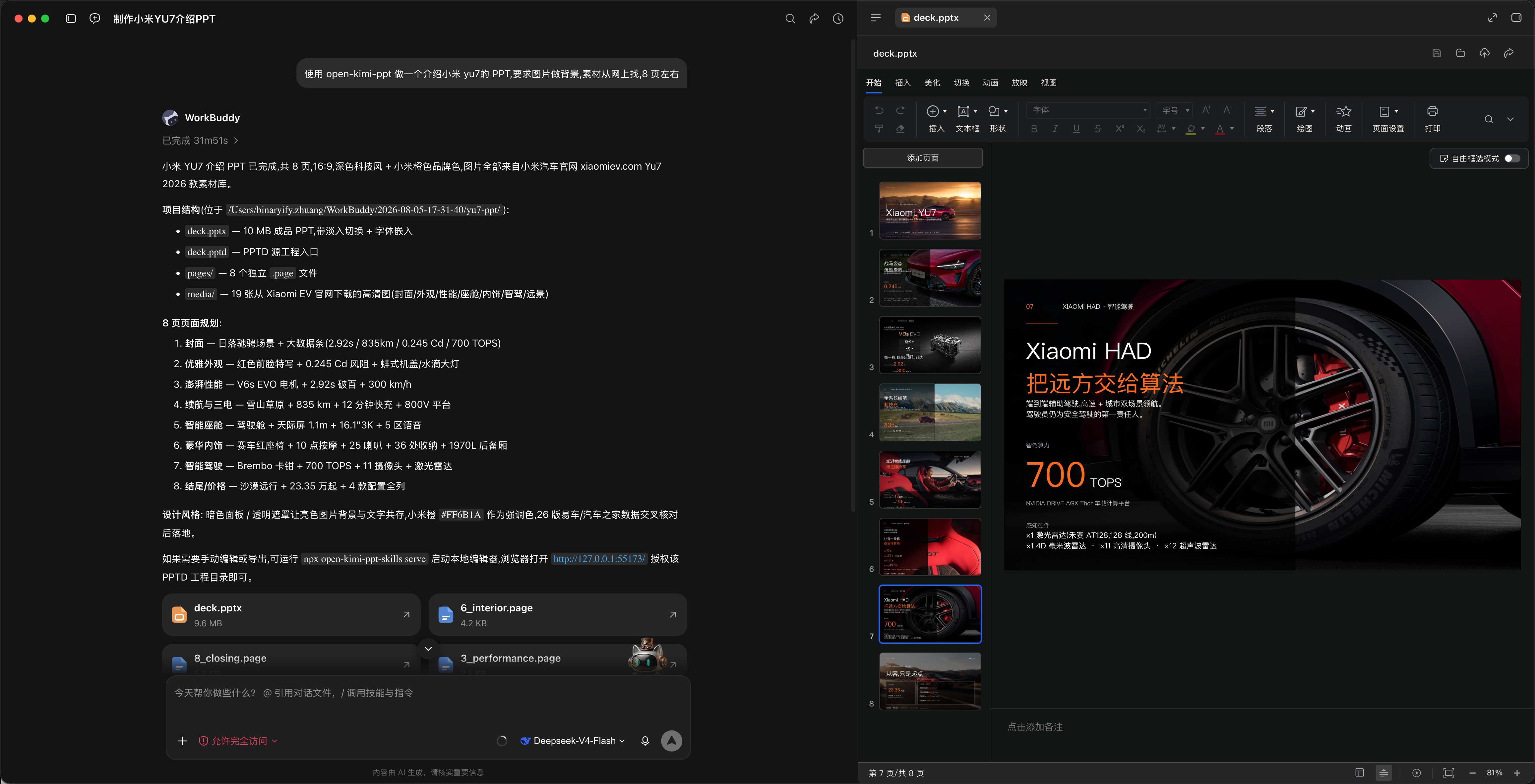Increase font size with A+ icon

click(1206, 110)
